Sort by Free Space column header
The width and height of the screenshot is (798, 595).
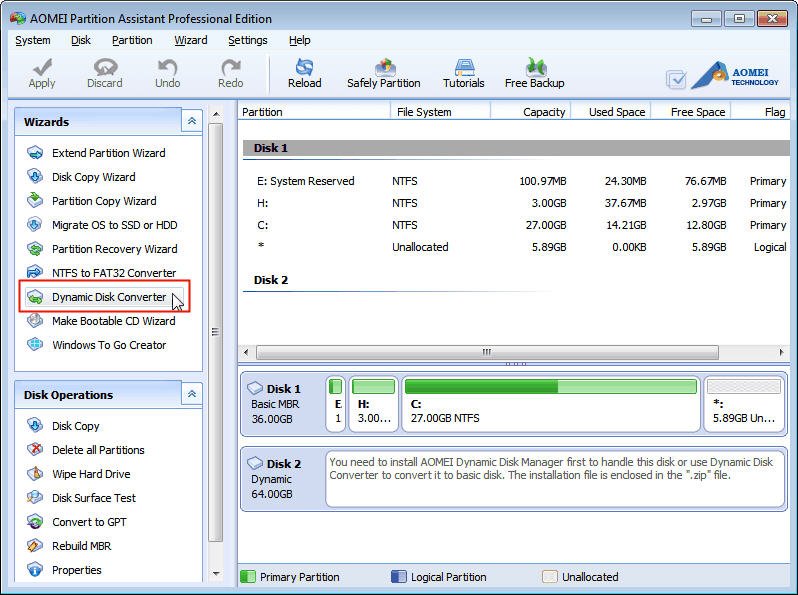point(691,112)
